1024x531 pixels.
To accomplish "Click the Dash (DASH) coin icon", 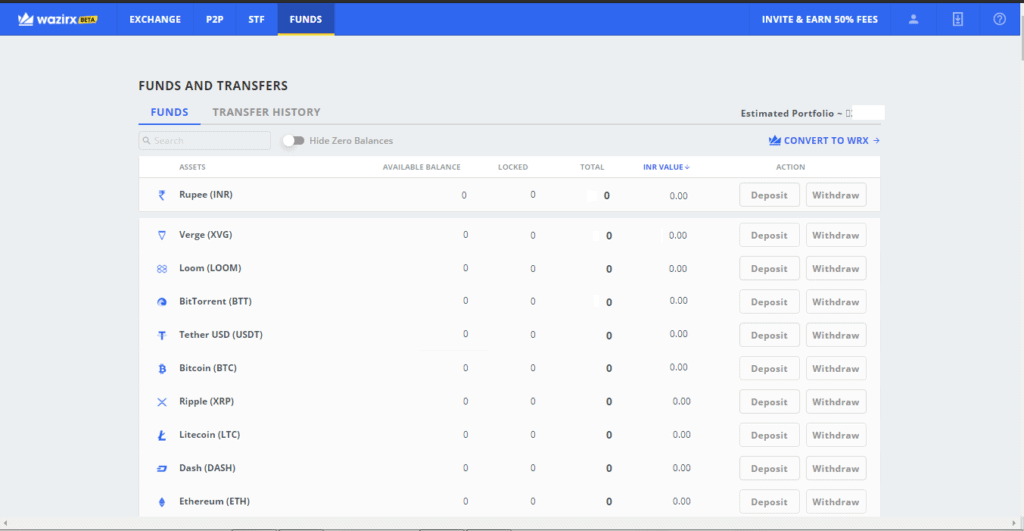I will click(x=161, y=468).
